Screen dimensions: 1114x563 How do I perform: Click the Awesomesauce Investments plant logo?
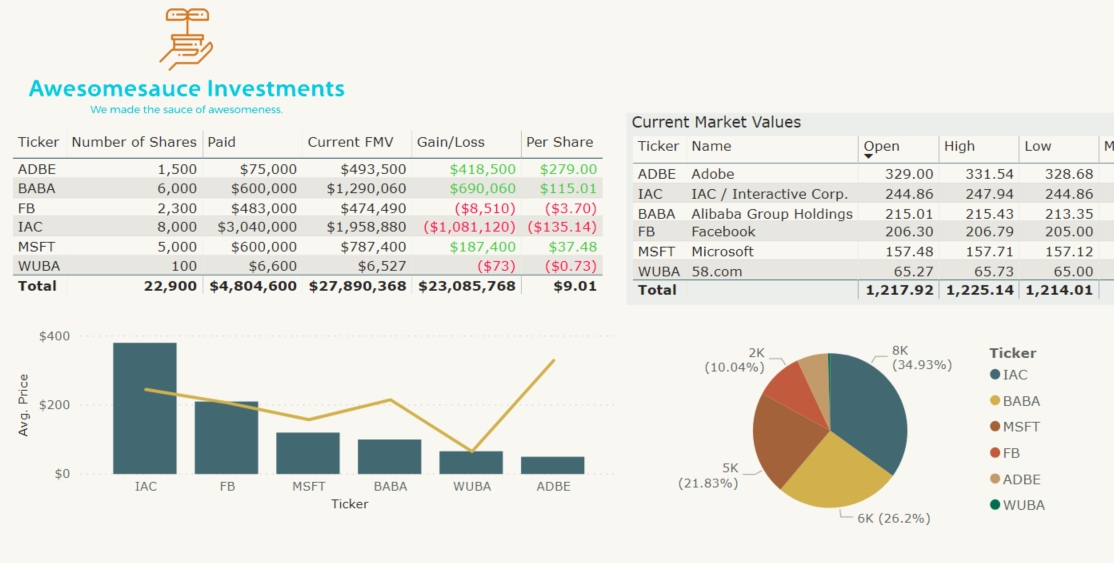point(186,39)
